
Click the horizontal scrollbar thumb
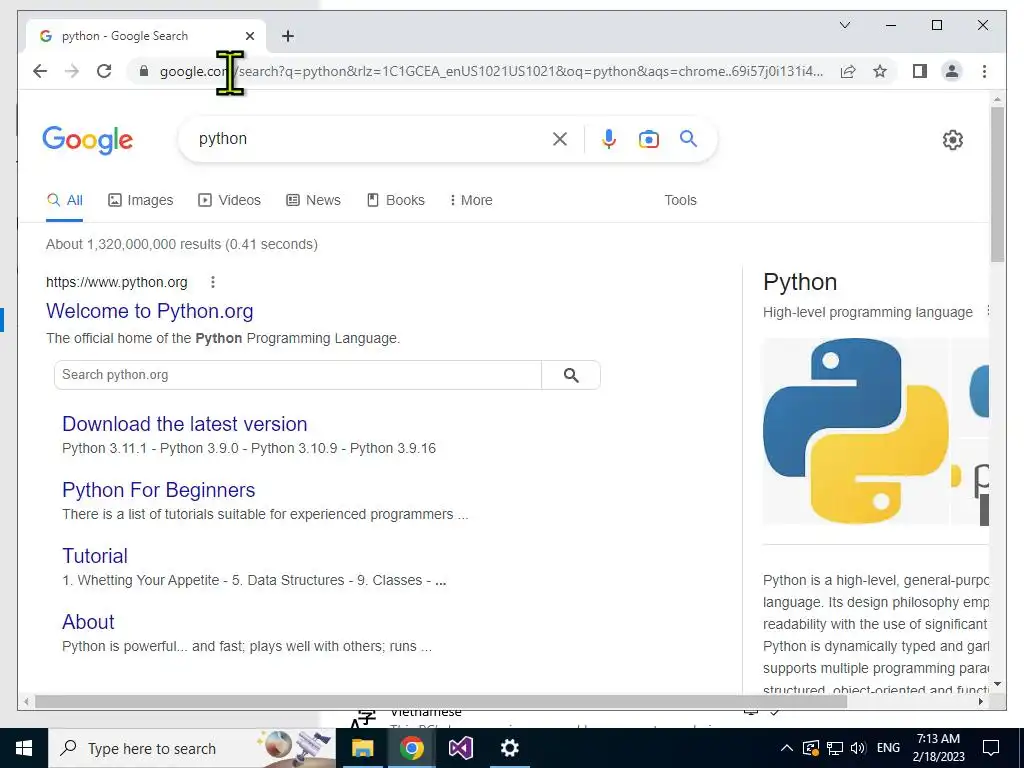(441, 701)
